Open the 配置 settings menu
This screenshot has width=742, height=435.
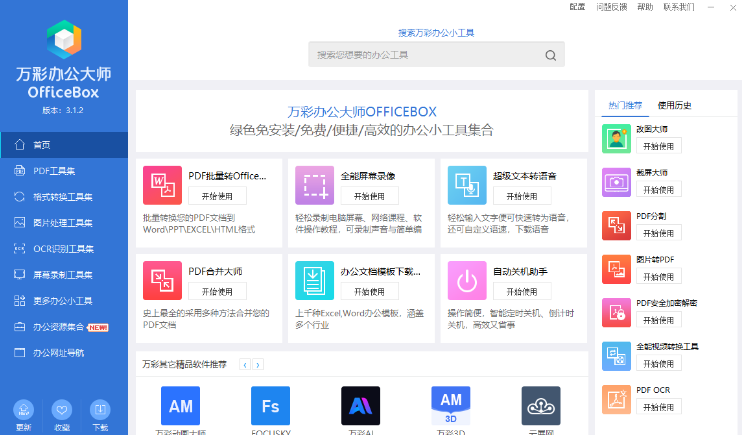point(577,7)
